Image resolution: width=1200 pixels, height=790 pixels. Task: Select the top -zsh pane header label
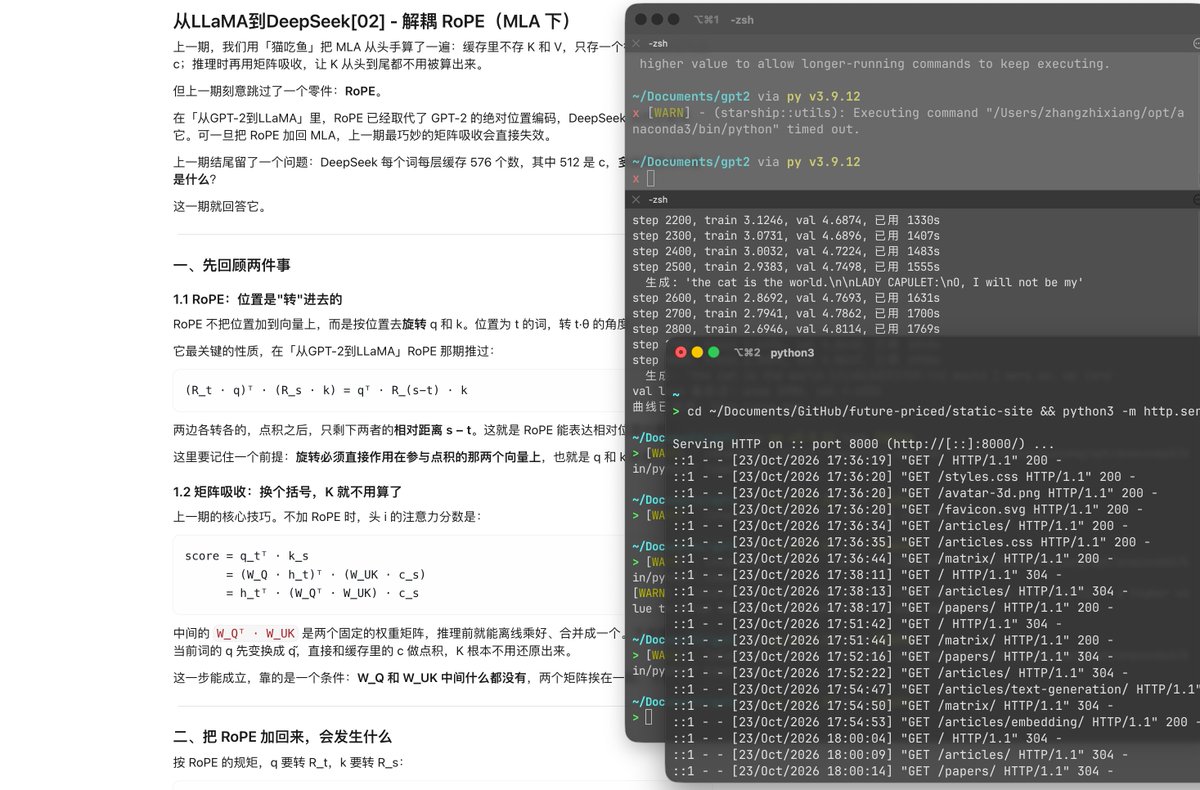pos(657,44)
